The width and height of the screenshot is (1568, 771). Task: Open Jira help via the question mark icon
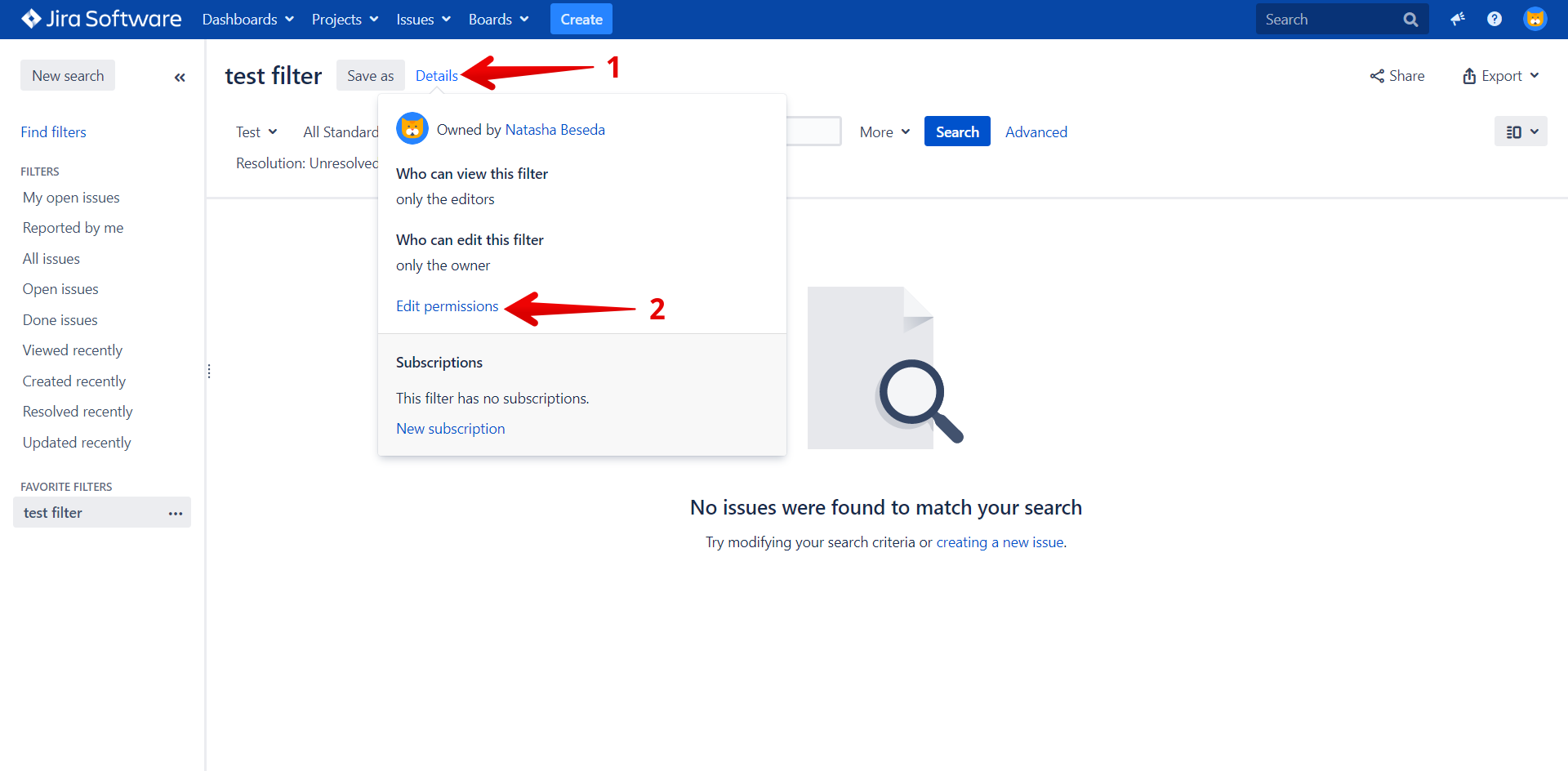coord(1495,19)
